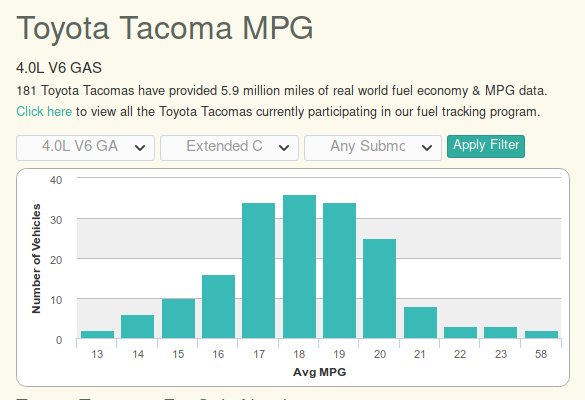The image size is (585, 400).
Task: Follow the 'Click here' link
Action: click(x=44, y=111)
